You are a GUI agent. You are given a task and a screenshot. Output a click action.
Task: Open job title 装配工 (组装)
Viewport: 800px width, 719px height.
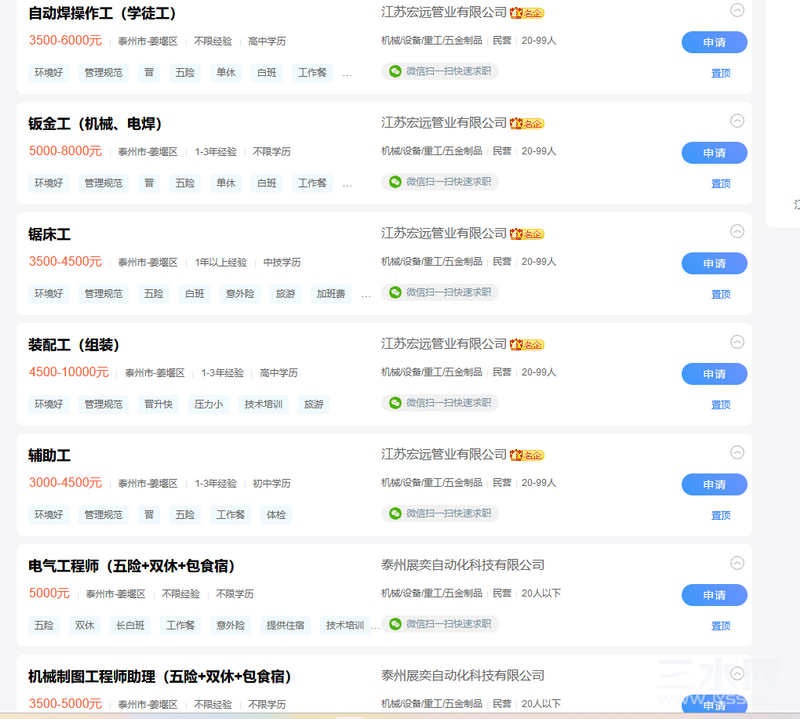click(x=74, y=345)
